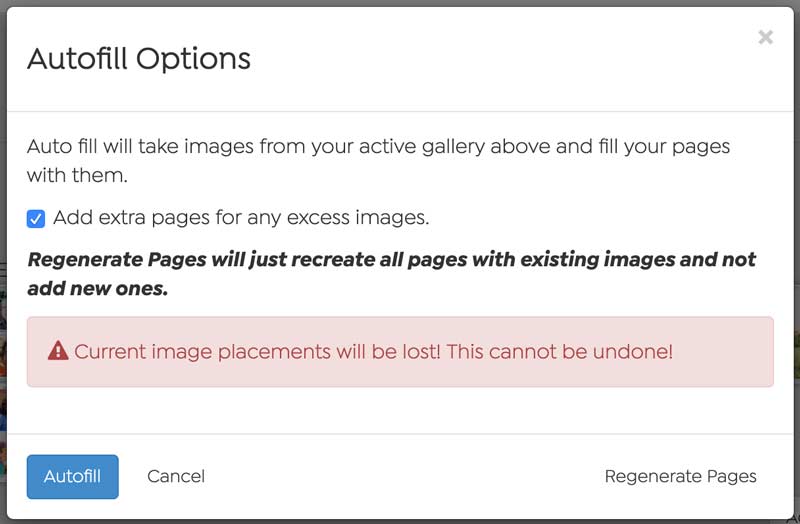Uncheck the add extra pages checkbox
Viewport: 800px width, 524px height.
36,219
